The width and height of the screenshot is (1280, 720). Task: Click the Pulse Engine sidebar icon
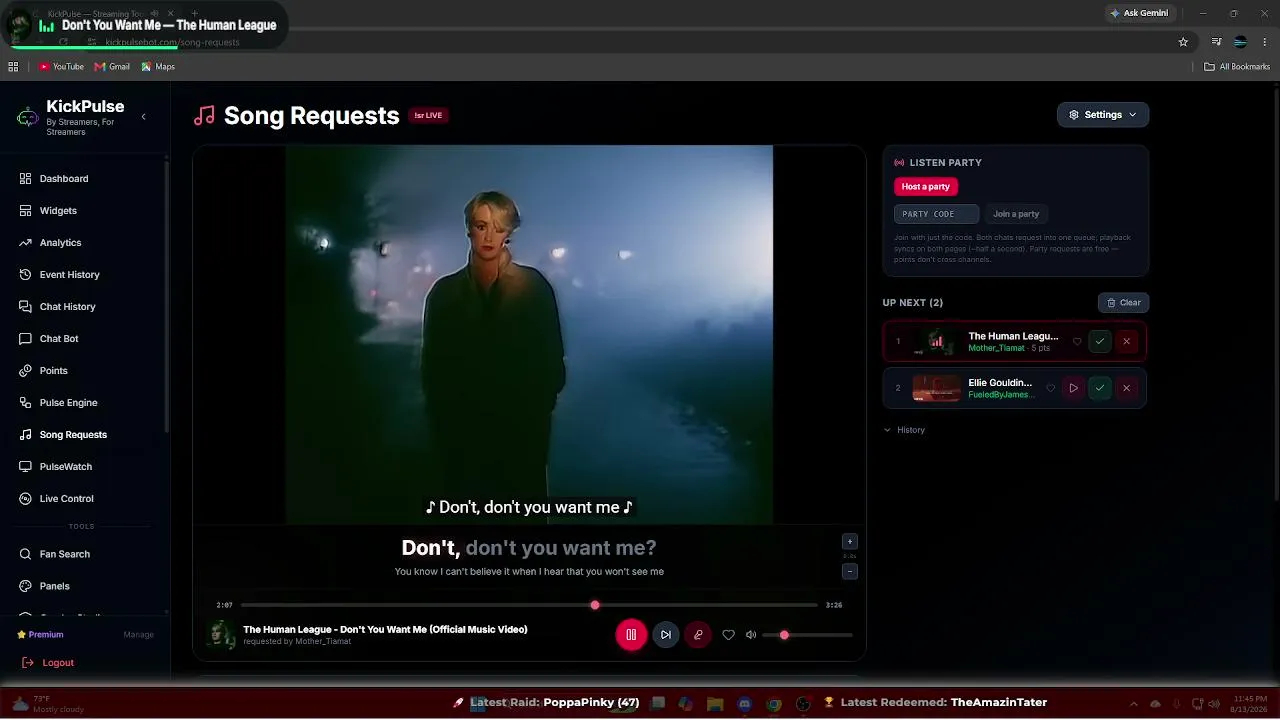coord(26,403)
